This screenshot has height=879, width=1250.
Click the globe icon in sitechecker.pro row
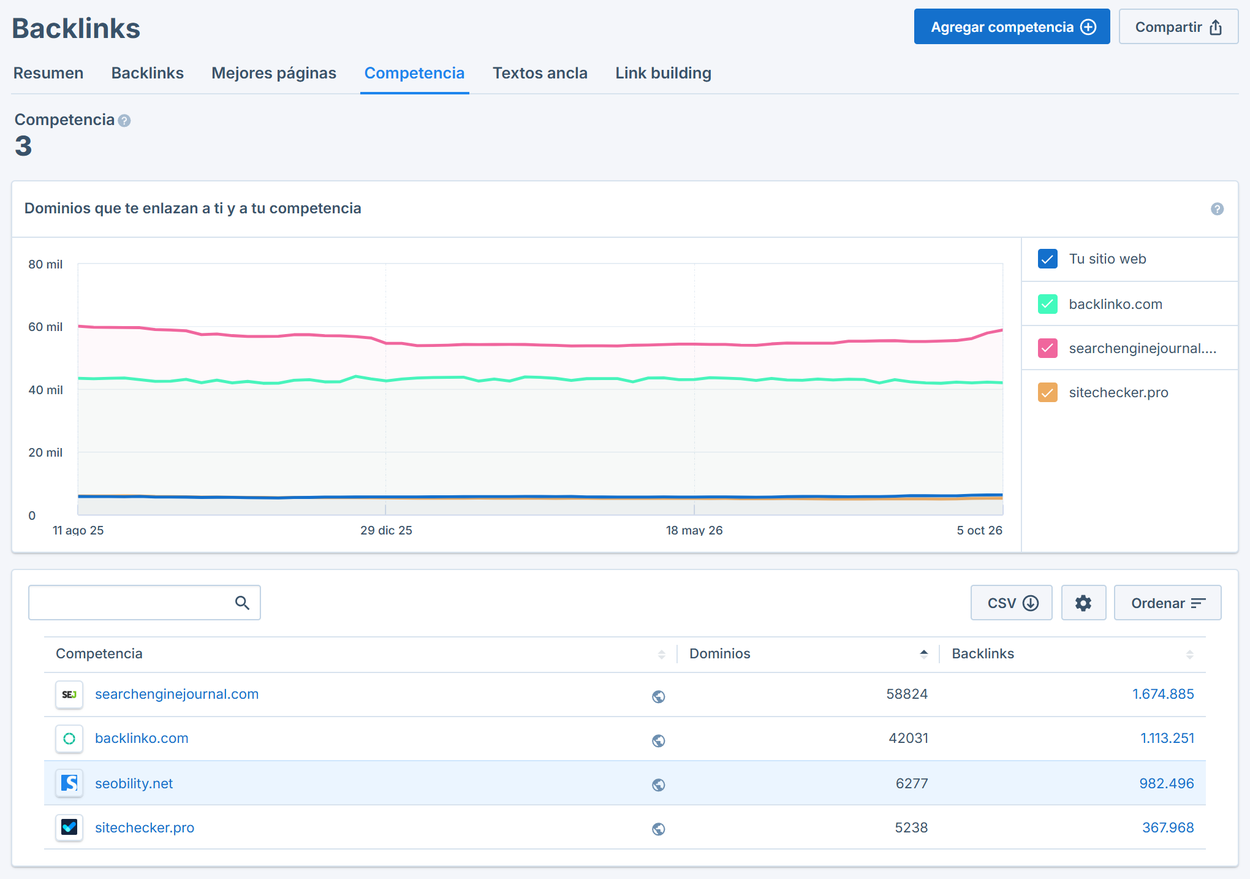tap(658, 828)
